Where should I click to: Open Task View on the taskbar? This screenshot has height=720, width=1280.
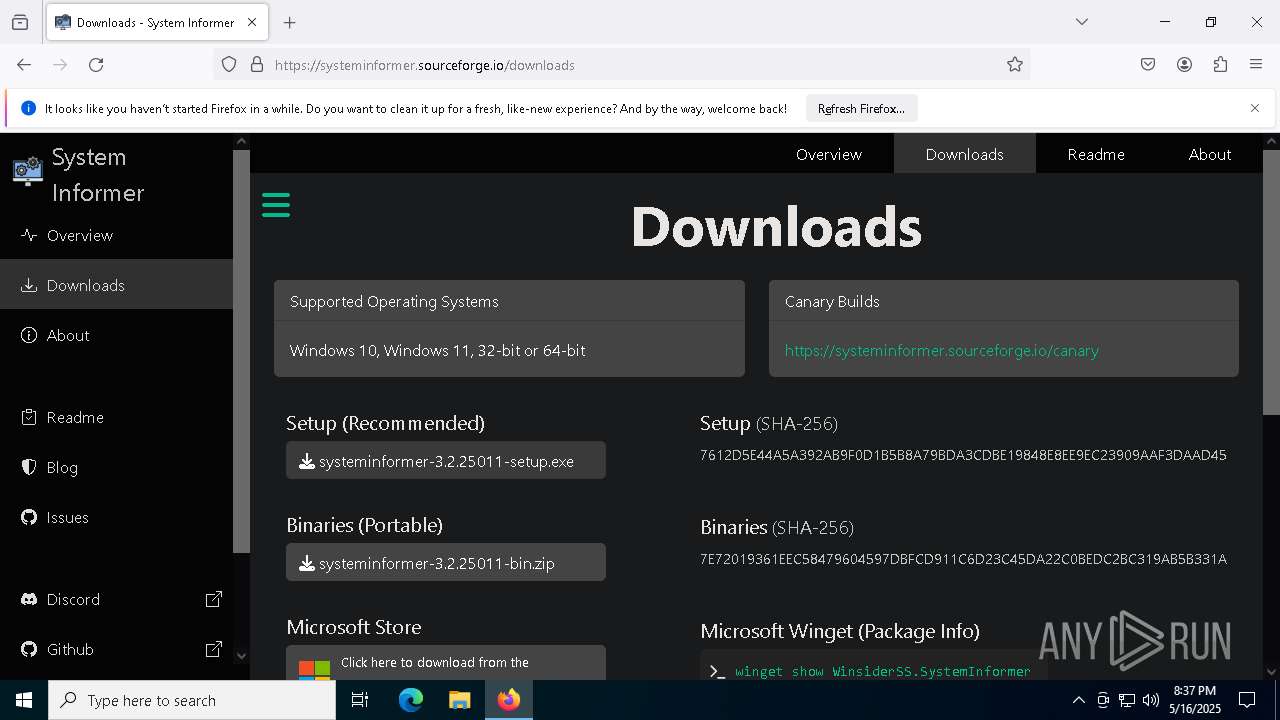pyautogui.click(x=360, y=700)
